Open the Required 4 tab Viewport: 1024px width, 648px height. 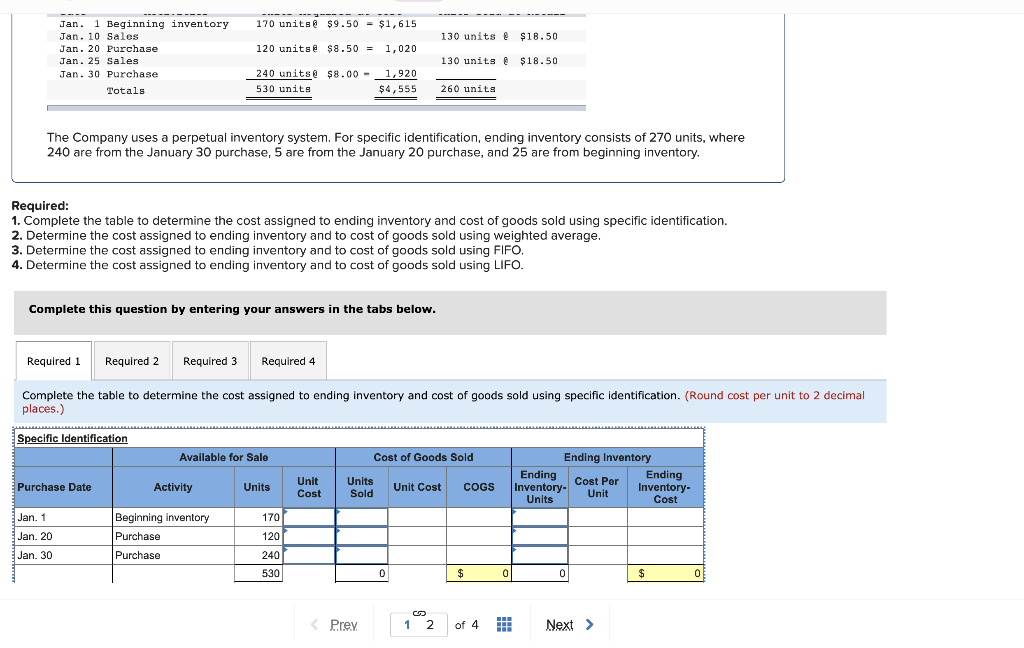288,361
